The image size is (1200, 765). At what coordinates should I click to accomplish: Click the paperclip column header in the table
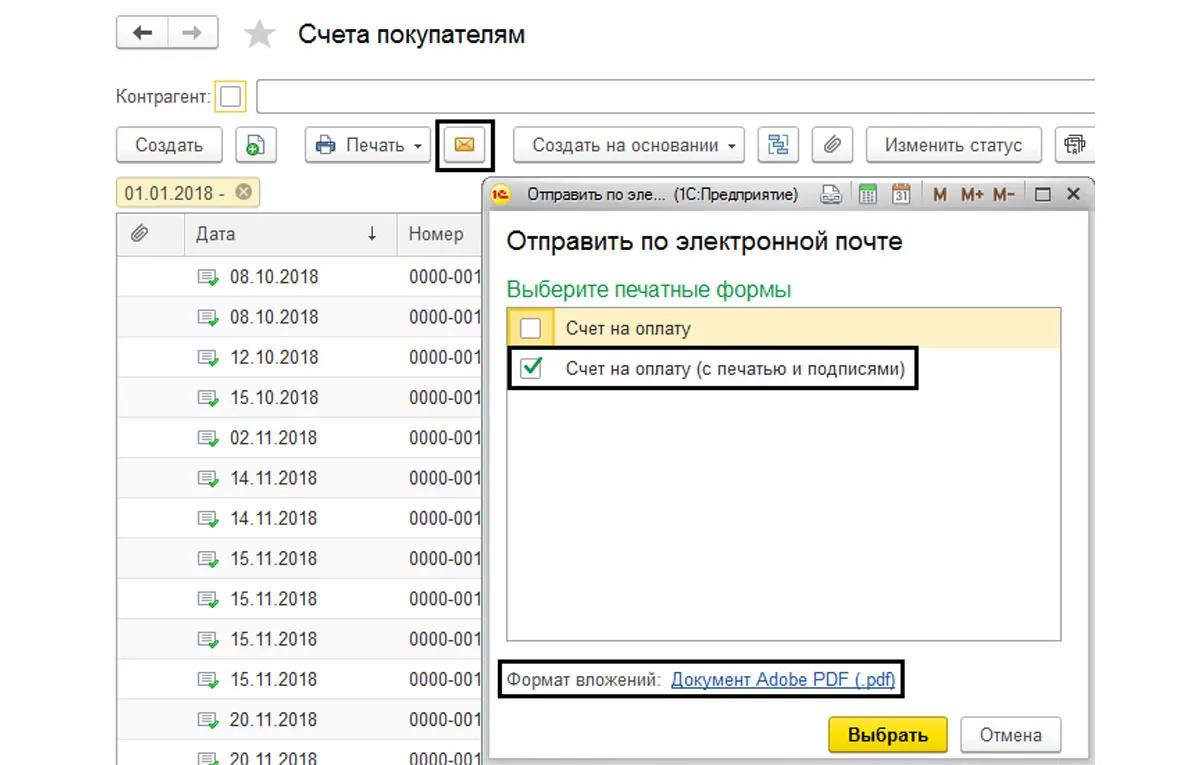click(x=140, y=234)
